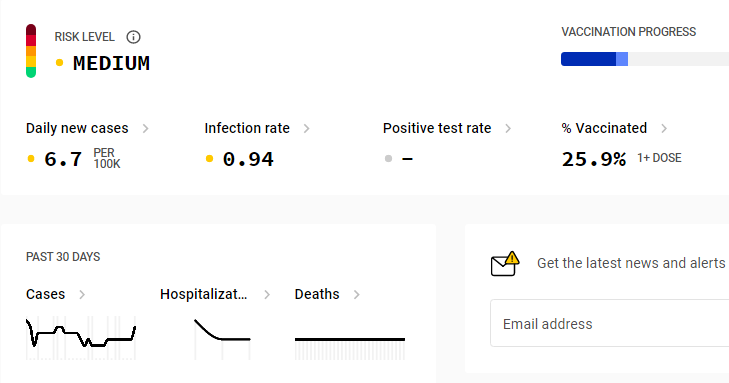
Task: Click the risk level info icon
Action: (133, 37)
